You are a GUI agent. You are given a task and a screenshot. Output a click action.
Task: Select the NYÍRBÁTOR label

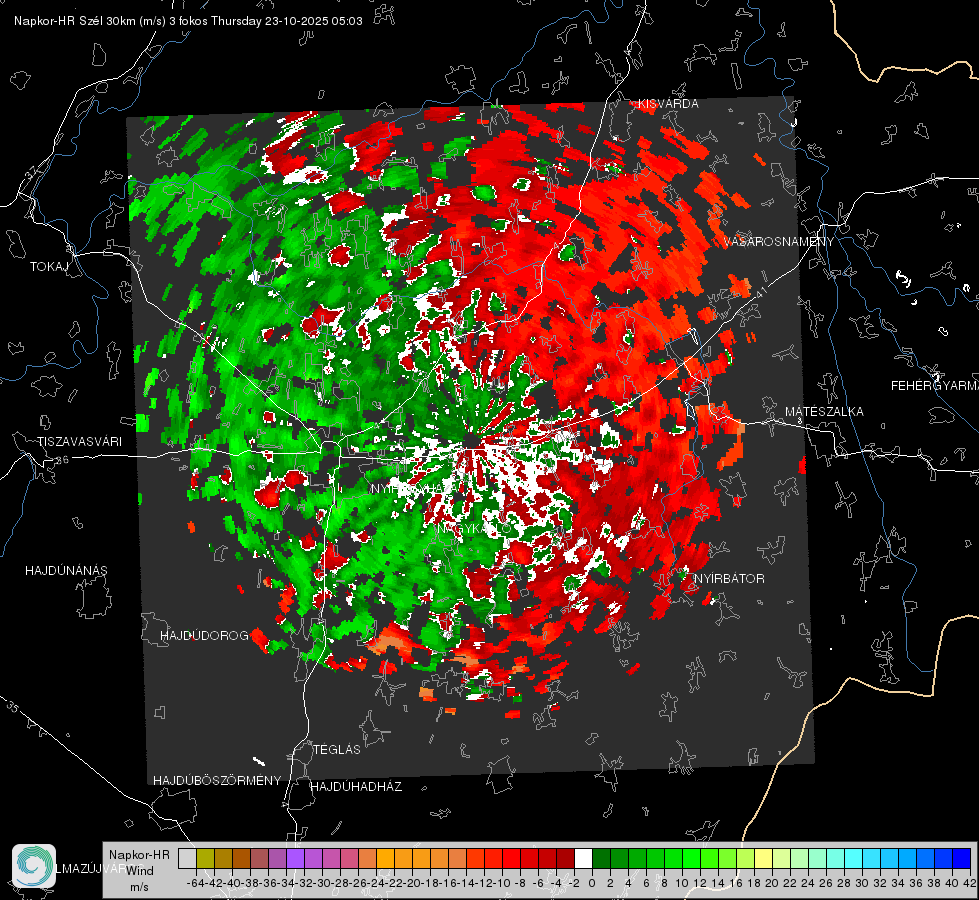(x=729, y=579)
